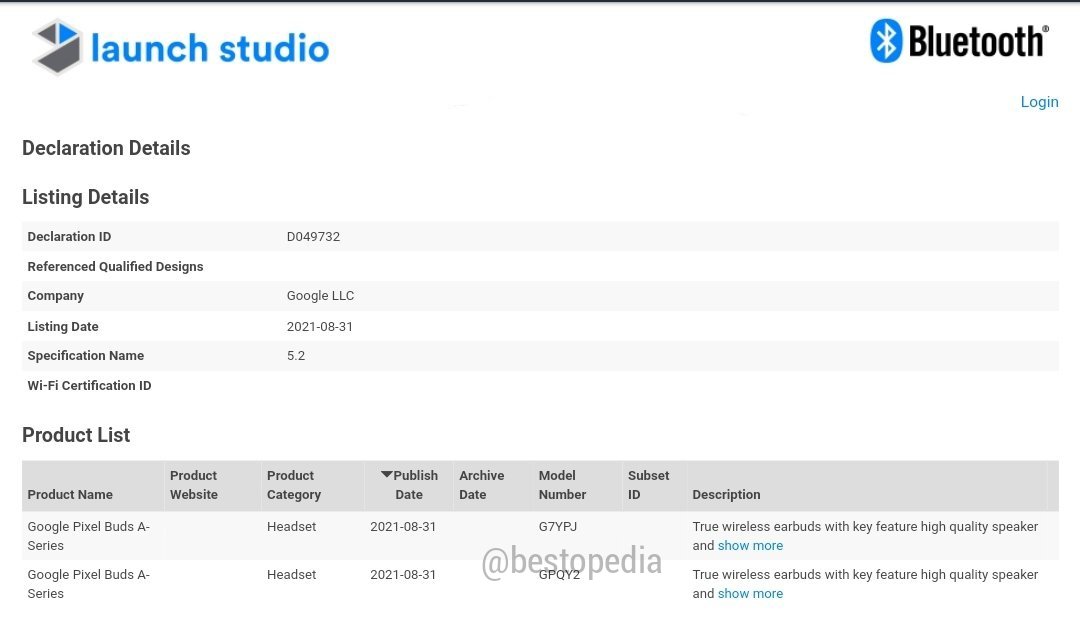Click Headset category in G7YPJ row
1080x635 pixels.
(x=291, y=526)
